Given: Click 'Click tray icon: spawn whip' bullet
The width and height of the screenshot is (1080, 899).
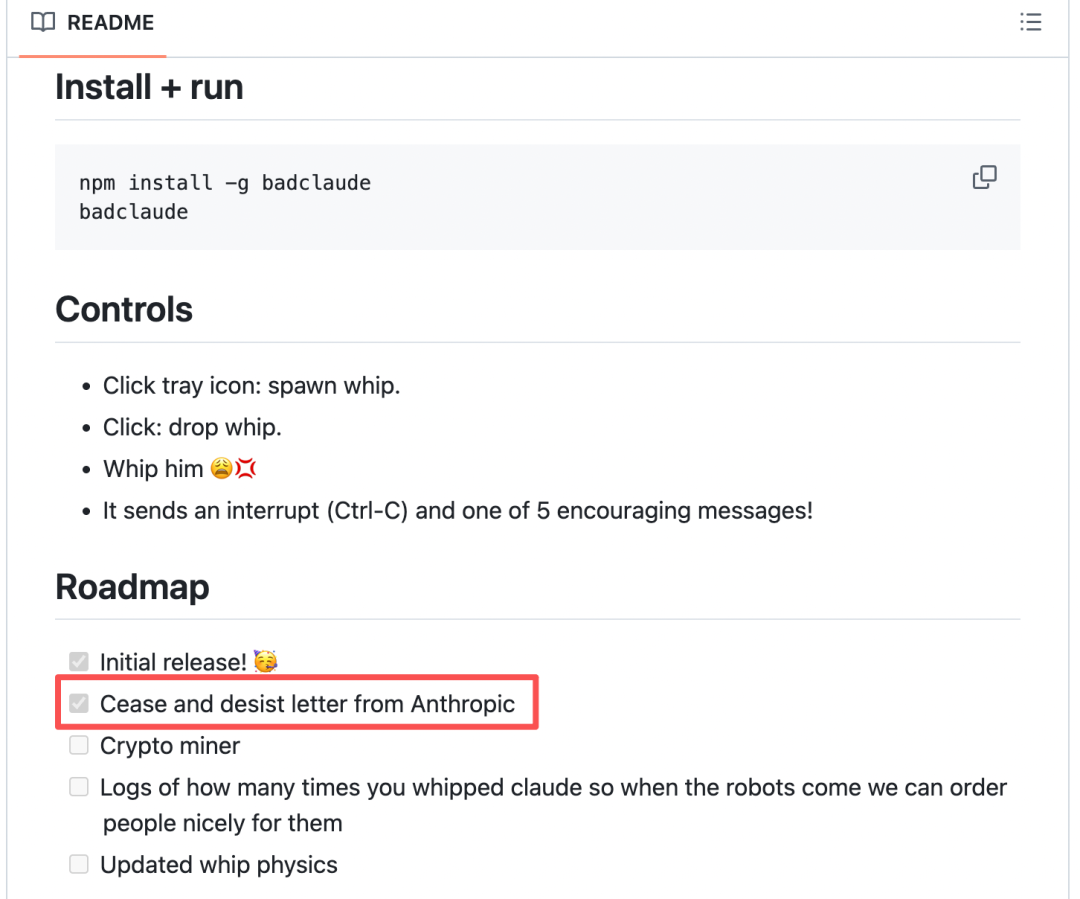Looking at the screenshot, I should pyautogui.click(x=251, y=385).
